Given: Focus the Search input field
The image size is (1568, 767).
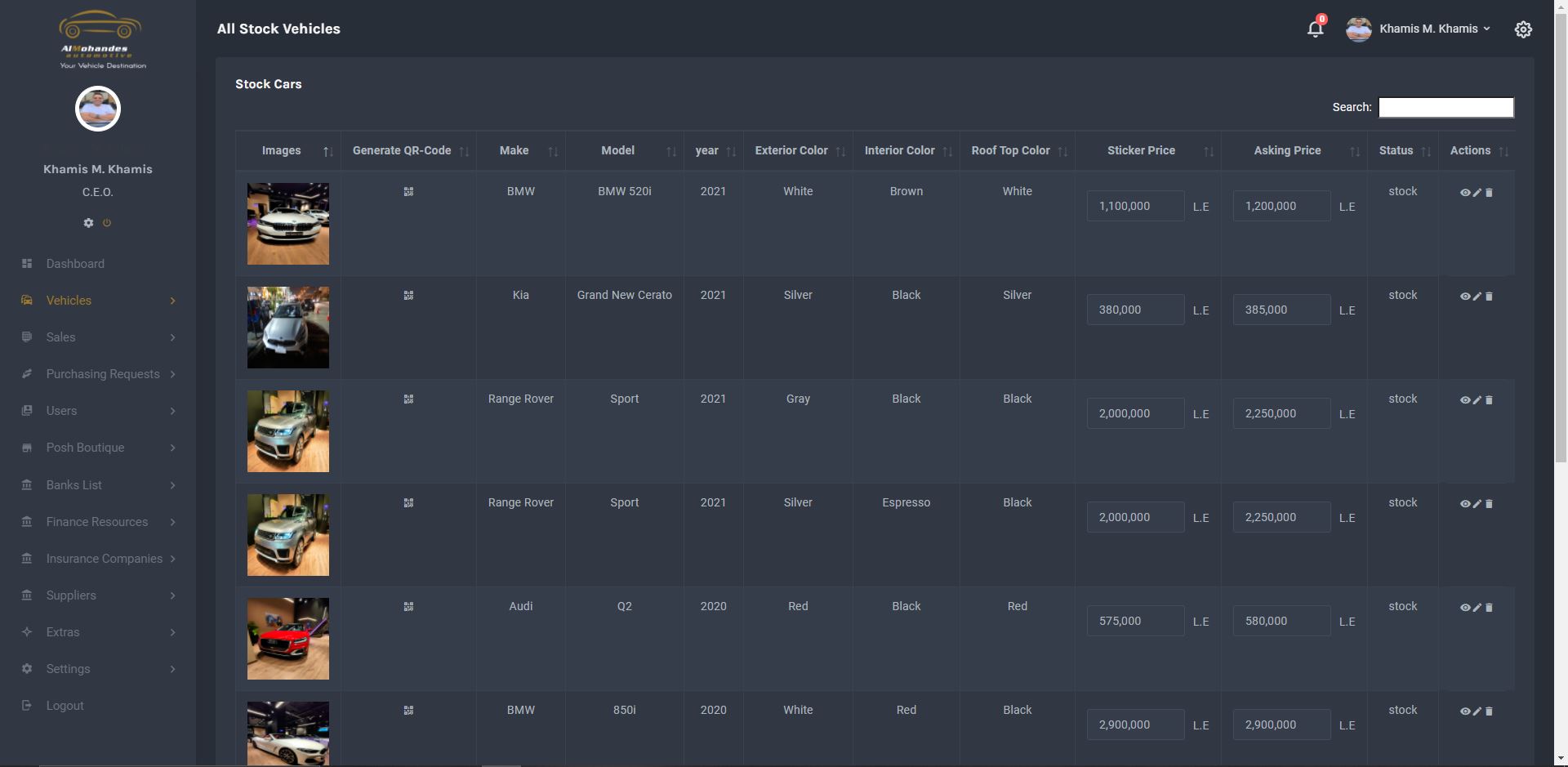Looking at the screenshot, I should [1445, 107].
